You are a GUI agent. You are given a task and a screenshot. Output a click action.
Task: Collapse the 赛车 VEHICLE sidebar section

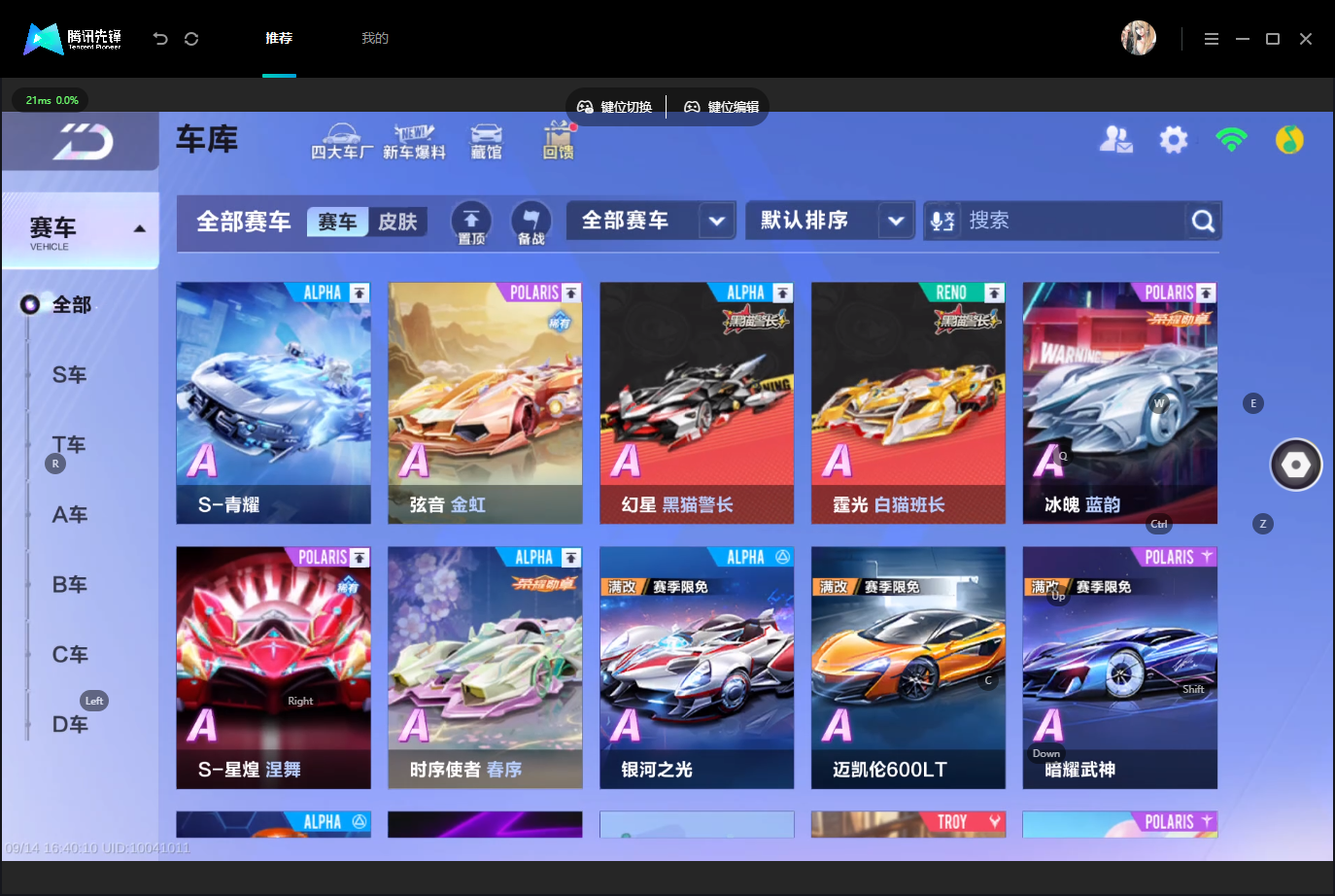pyautogui.click(x=81, y=230)
